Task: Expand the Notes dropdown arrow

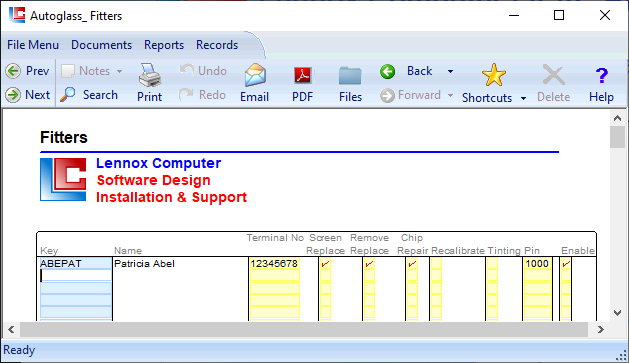Action: (120, 71)
